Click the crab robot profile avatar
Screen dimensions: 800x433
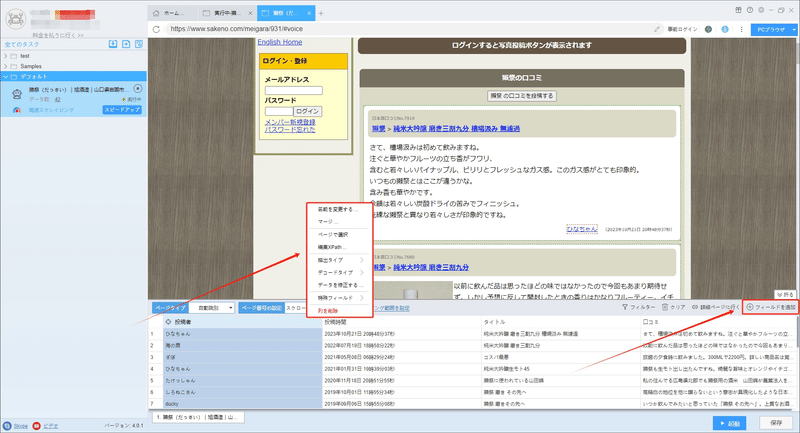(x=16, y=19)
